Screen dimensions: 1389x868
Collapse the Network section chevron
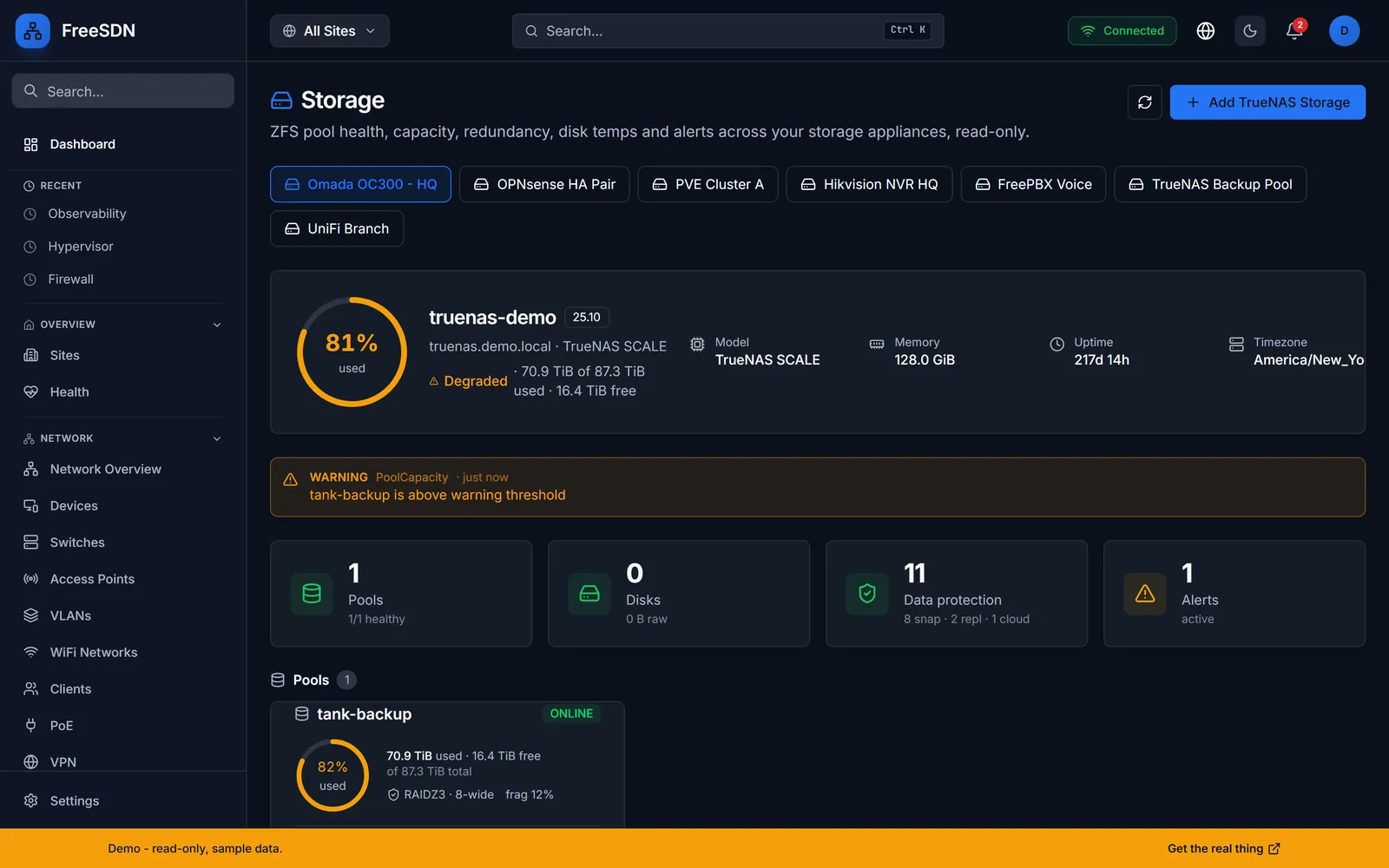[217, 439]
